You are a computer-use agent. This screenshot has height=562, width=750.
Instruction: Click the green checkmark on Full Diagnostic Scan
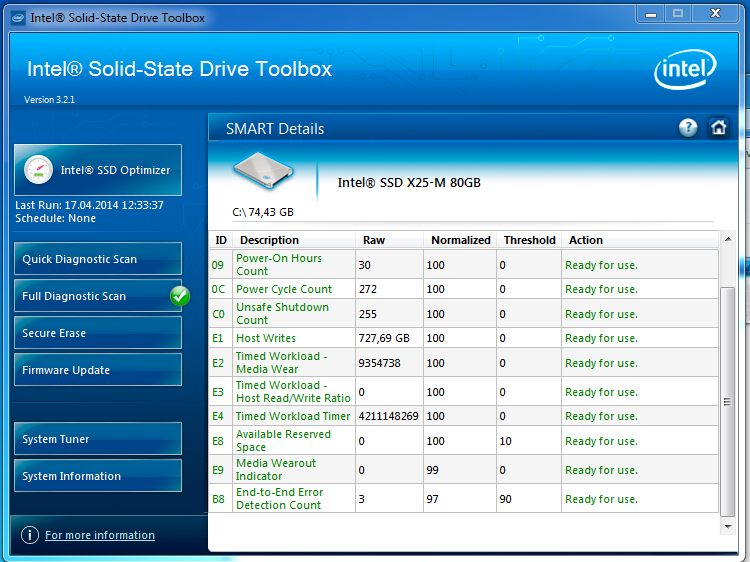coord(180,296)
